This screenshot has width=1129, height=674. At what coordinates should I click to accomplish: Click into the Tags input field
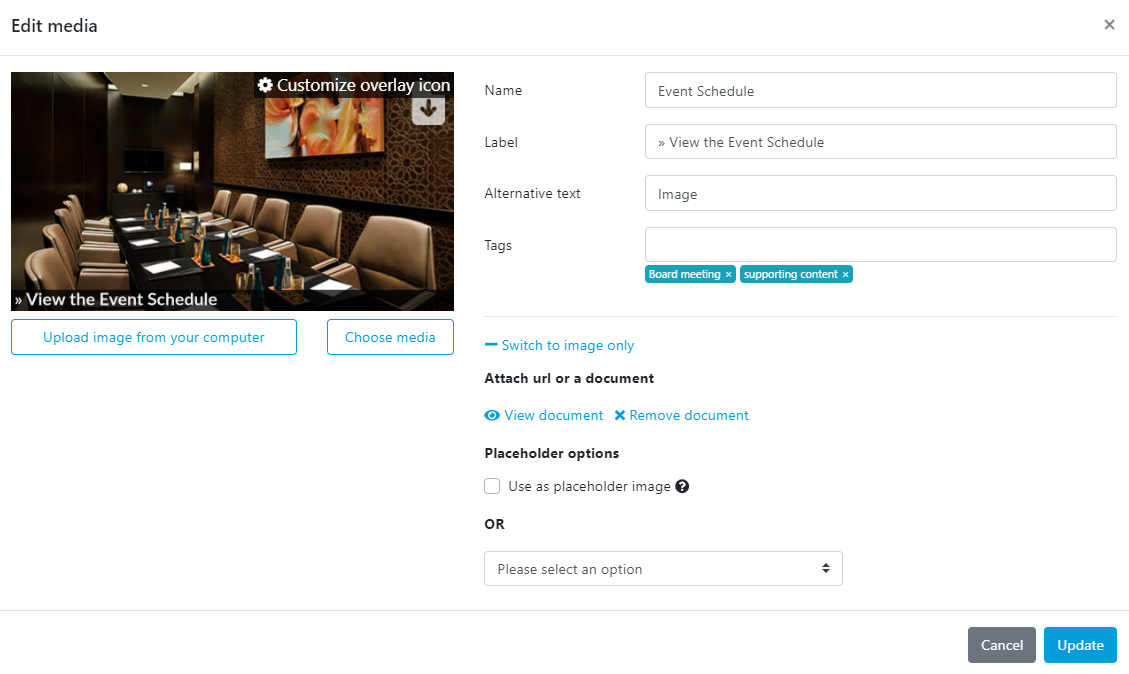click(881, 245)
